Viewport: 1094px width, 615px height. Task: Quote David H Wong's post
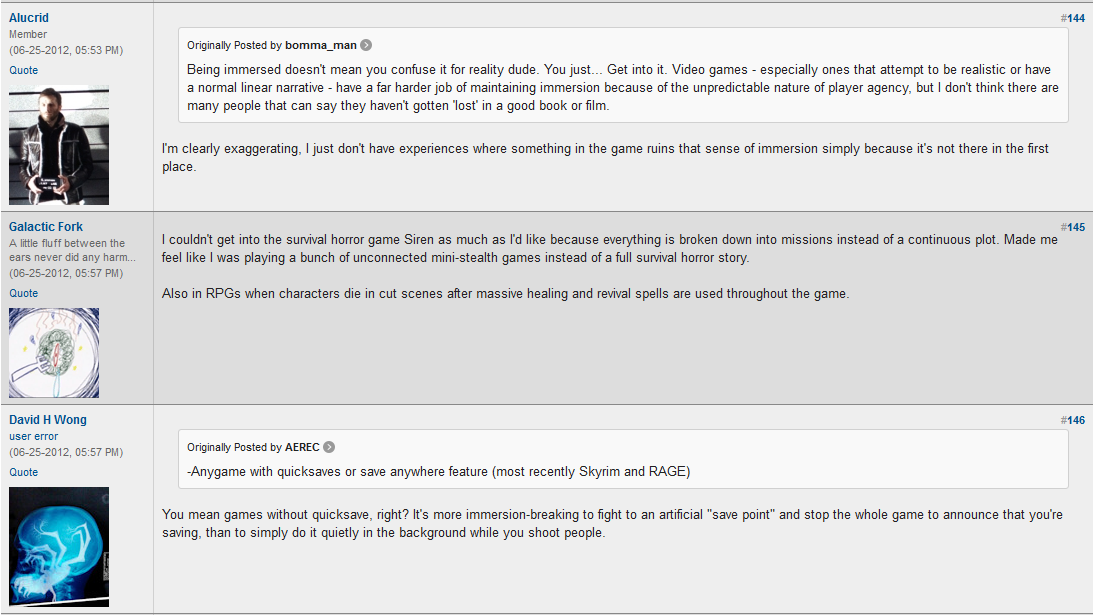pos(24,472)
